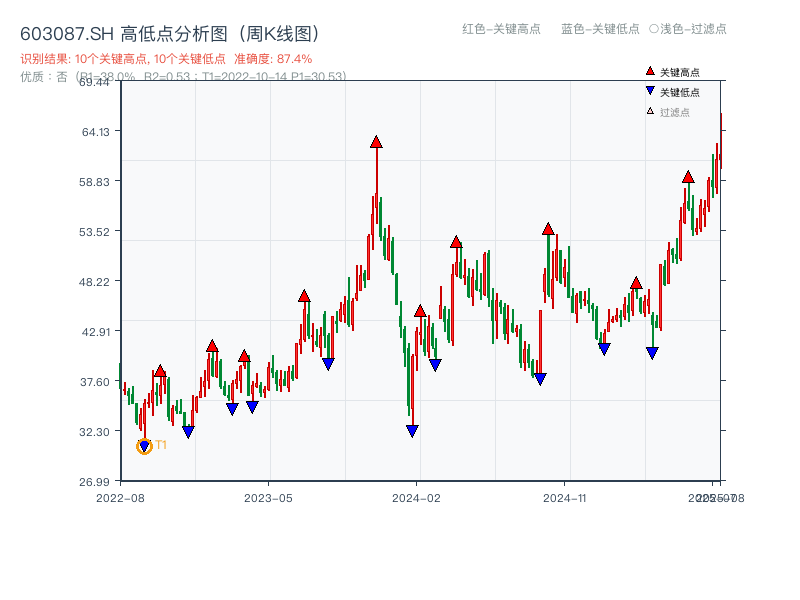800x600 pixels.
Task: Select the first red high marker just right of T1
Action: click(160, 371)
